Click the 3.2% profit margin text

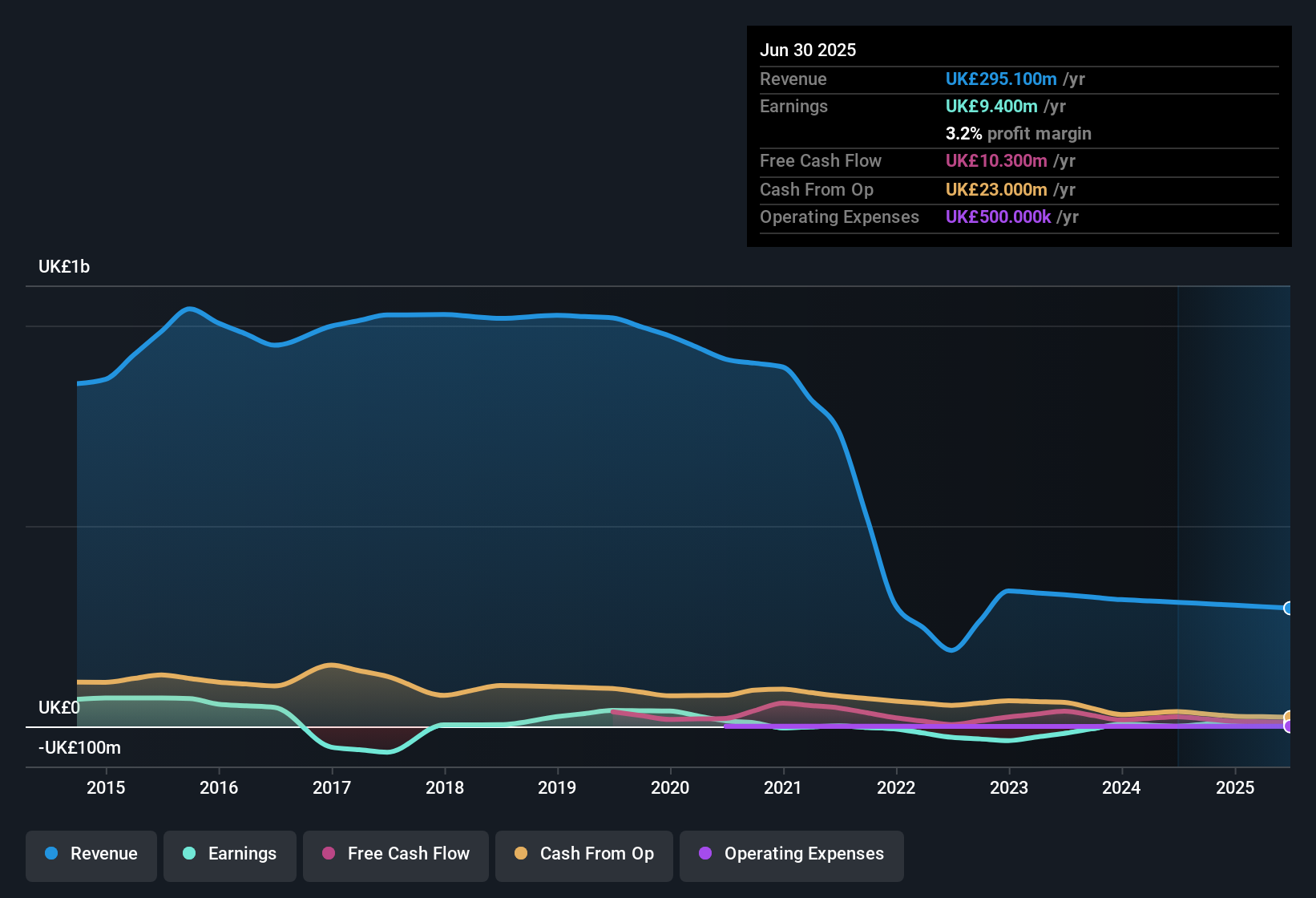[1019, 133]
